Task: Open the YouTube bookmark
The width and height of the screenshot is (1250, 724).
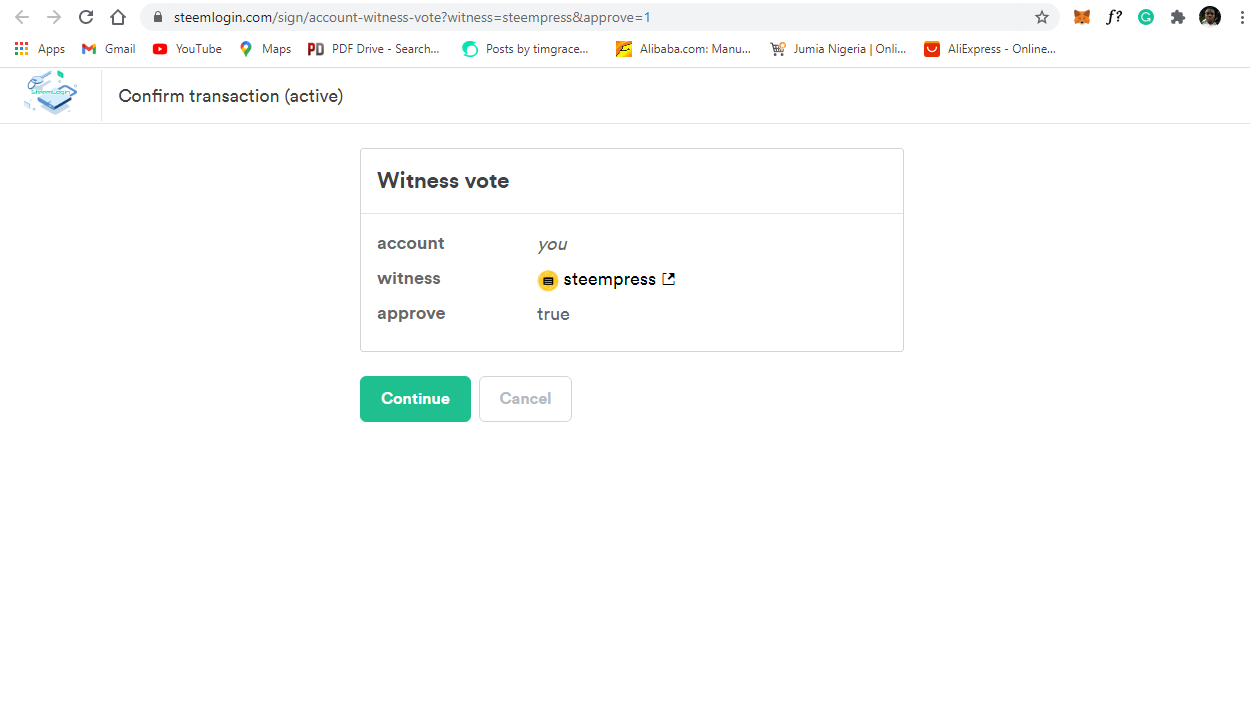Action: (x=186, y=48)
